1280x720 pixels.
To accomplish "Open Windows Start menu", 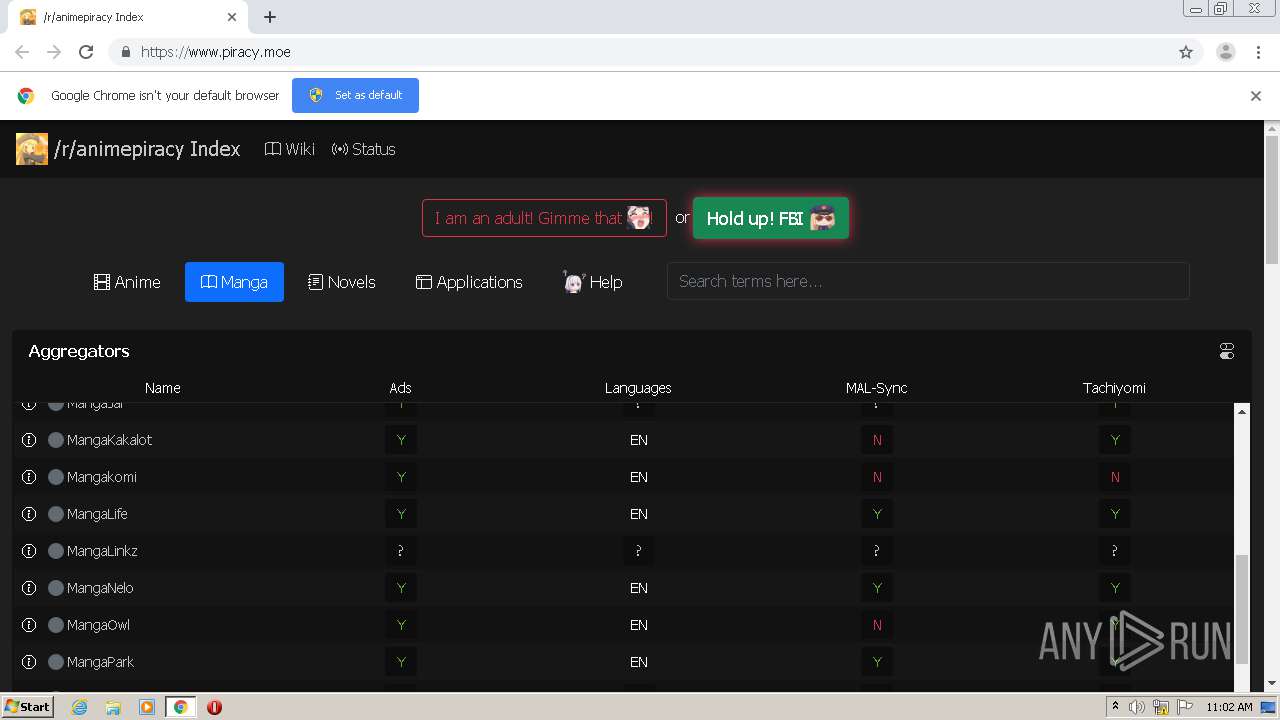I will click(x=28, y=706).
